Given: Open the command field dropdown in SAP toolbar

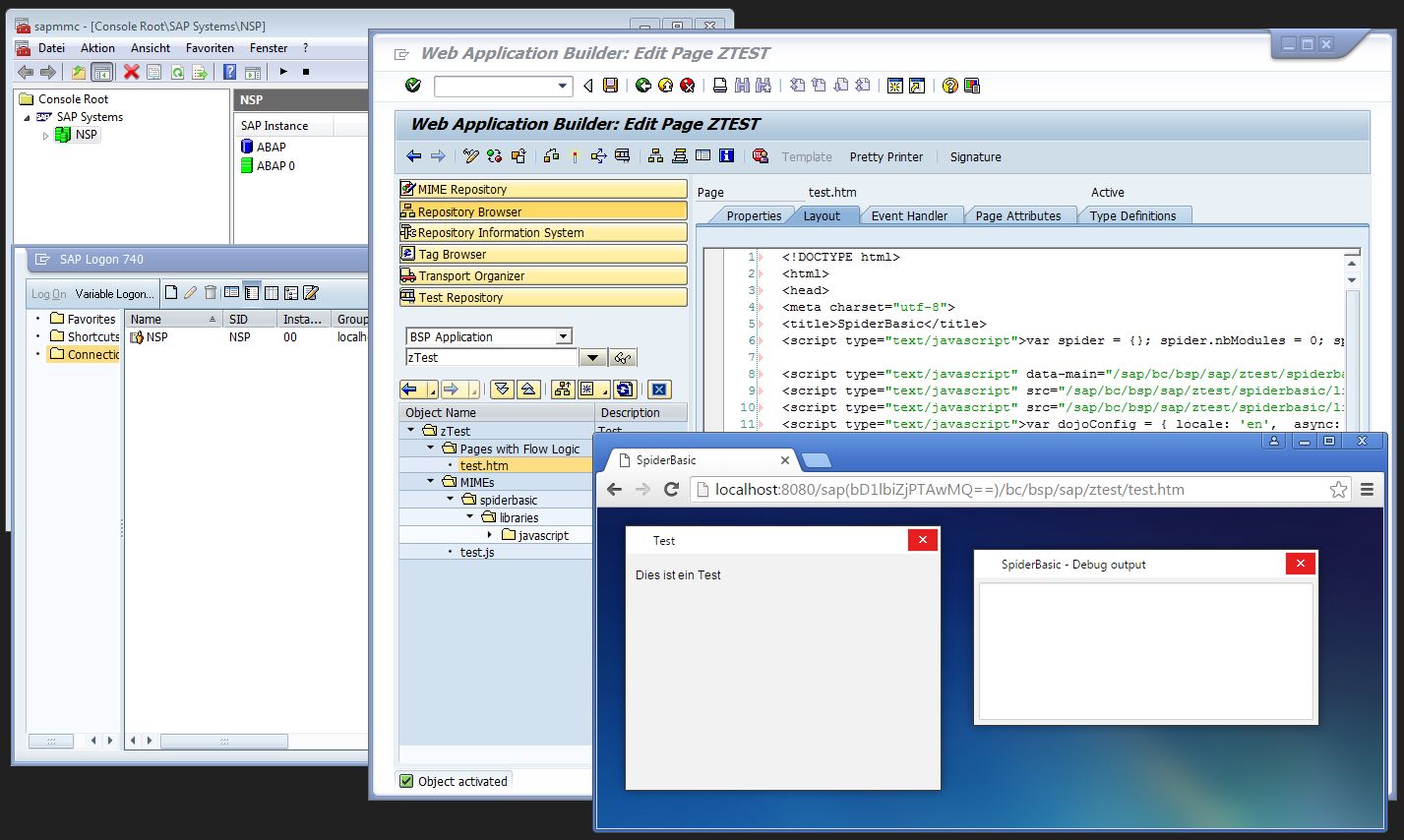Looking at the screenshot, I should [564, 87].
